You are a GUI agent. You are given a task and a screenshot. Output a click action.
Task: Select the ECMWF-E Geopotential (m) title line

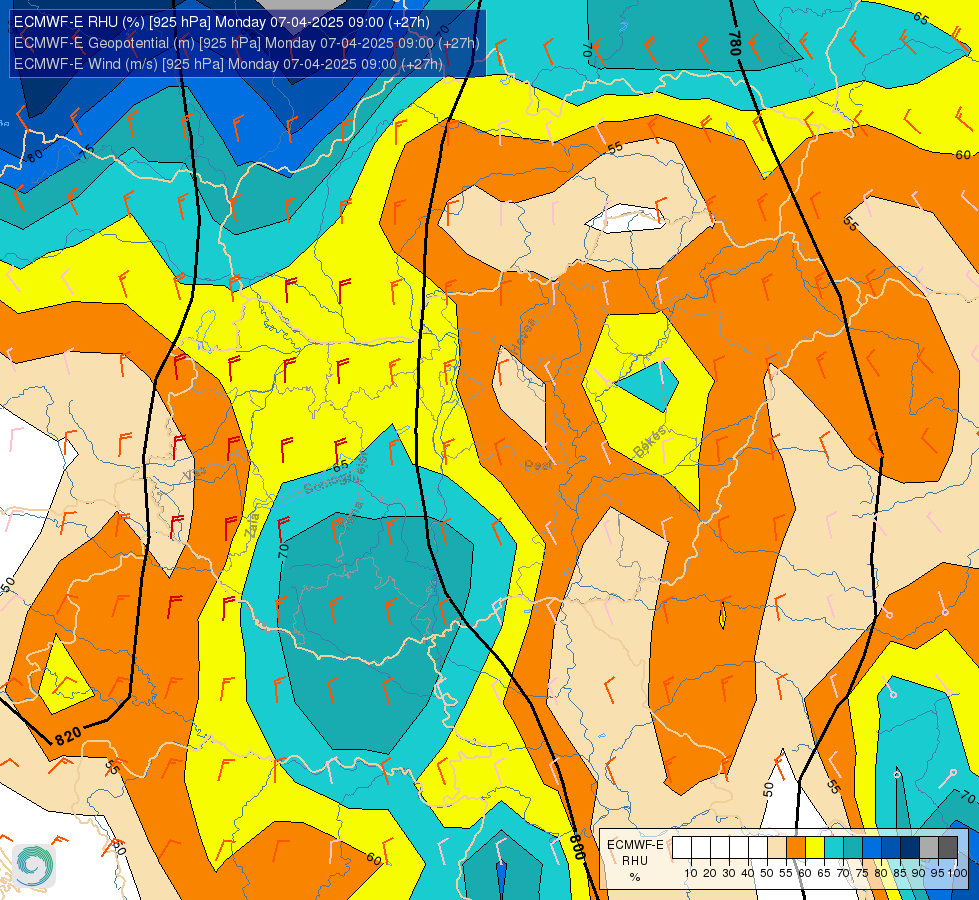tap(247, 43)
